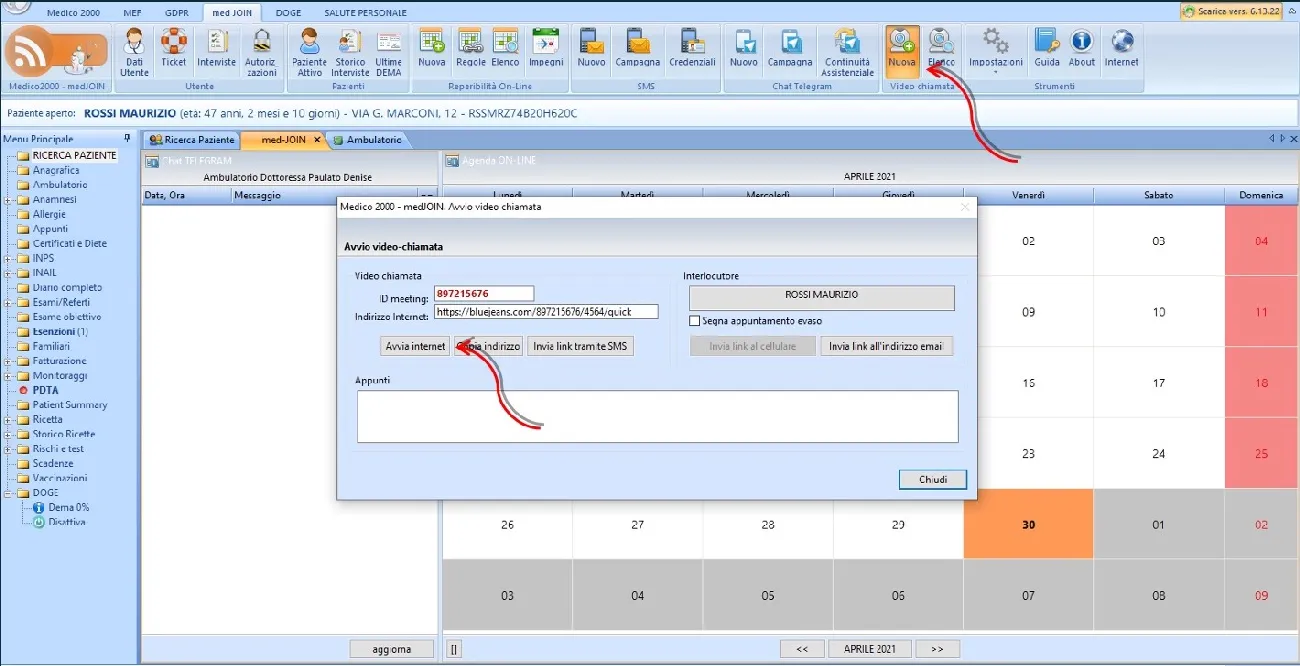Image resolution: width=1300 pixels, height=666 pixels.
Task: Click the ID meeting field
Action: [x=484, y=295]
